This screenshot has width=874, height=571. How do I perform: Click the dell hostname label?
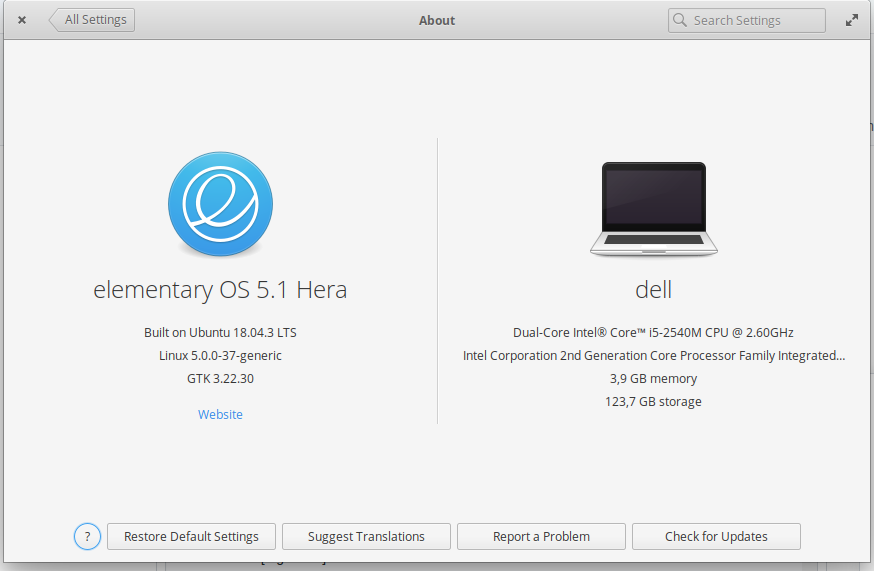click(653, 289)
